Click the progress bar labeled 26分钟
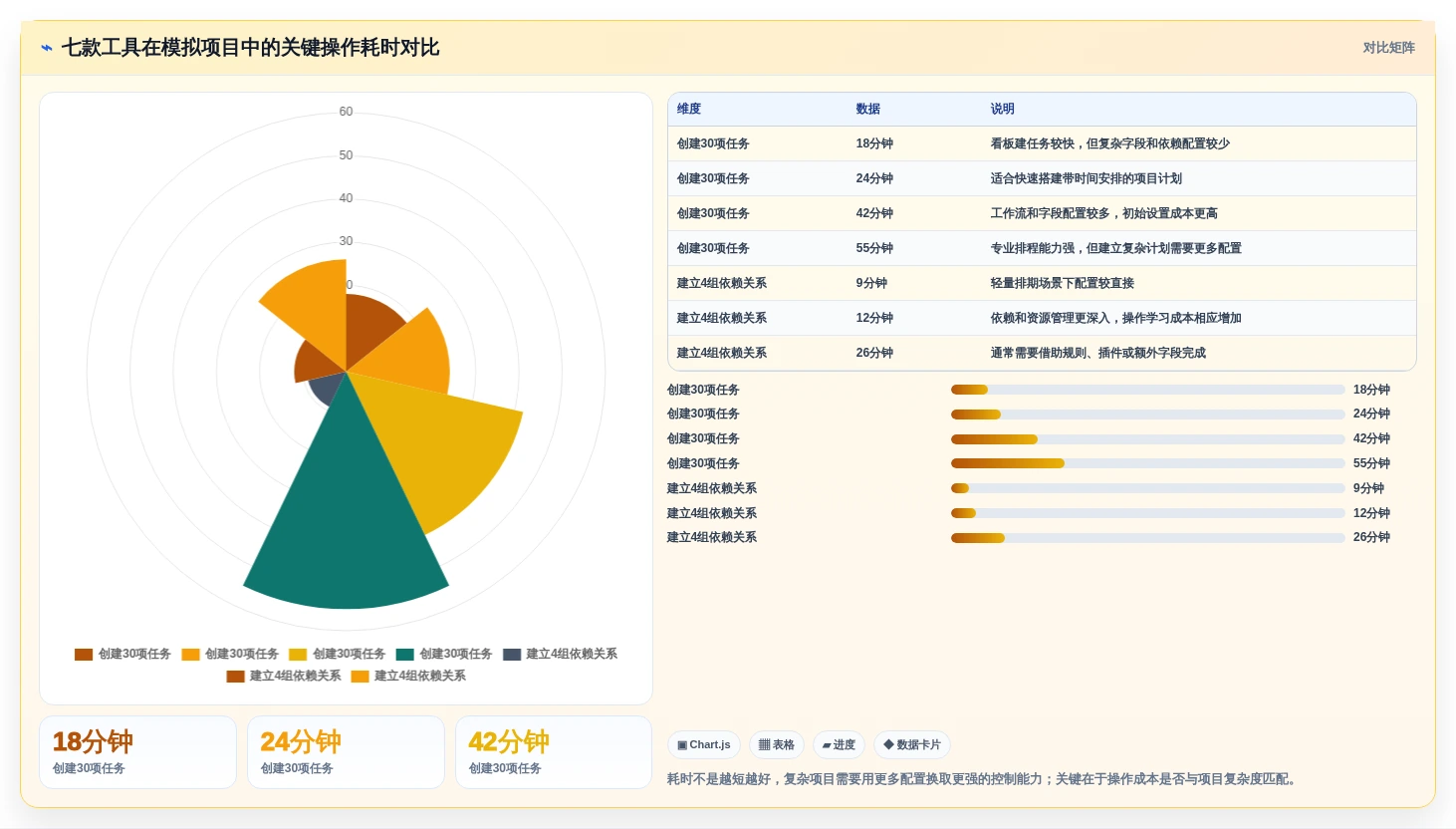 point(1147,538)
